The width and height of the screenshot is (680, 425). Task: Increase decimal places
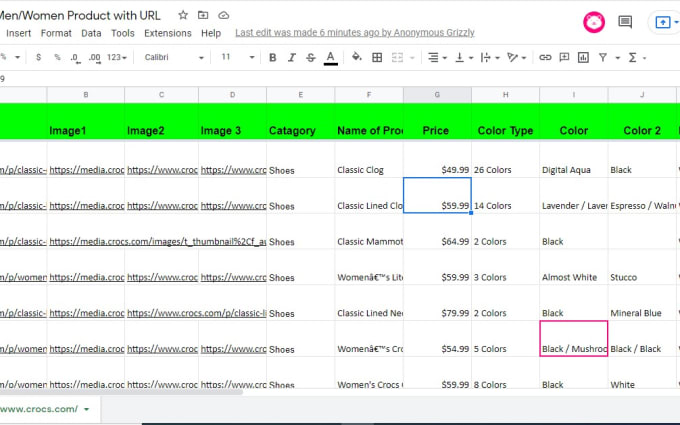tap(95, 58)
